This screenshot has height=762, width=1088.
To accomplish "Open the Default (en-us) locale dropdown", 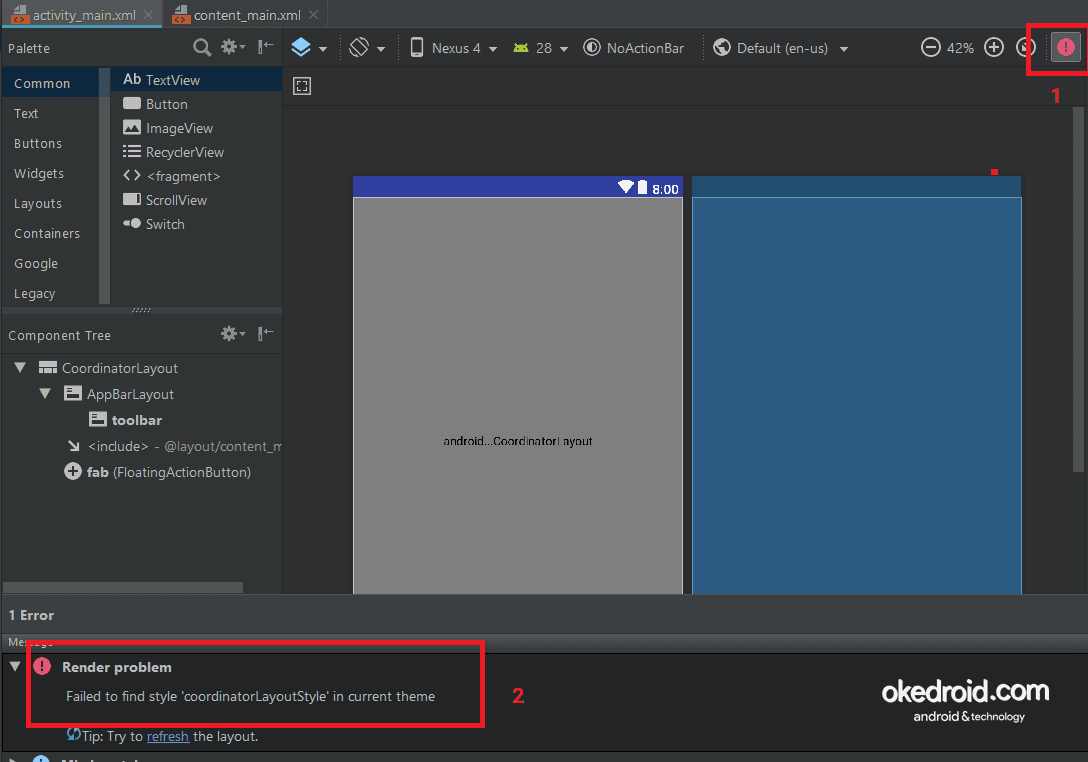I will pos(781,48).
